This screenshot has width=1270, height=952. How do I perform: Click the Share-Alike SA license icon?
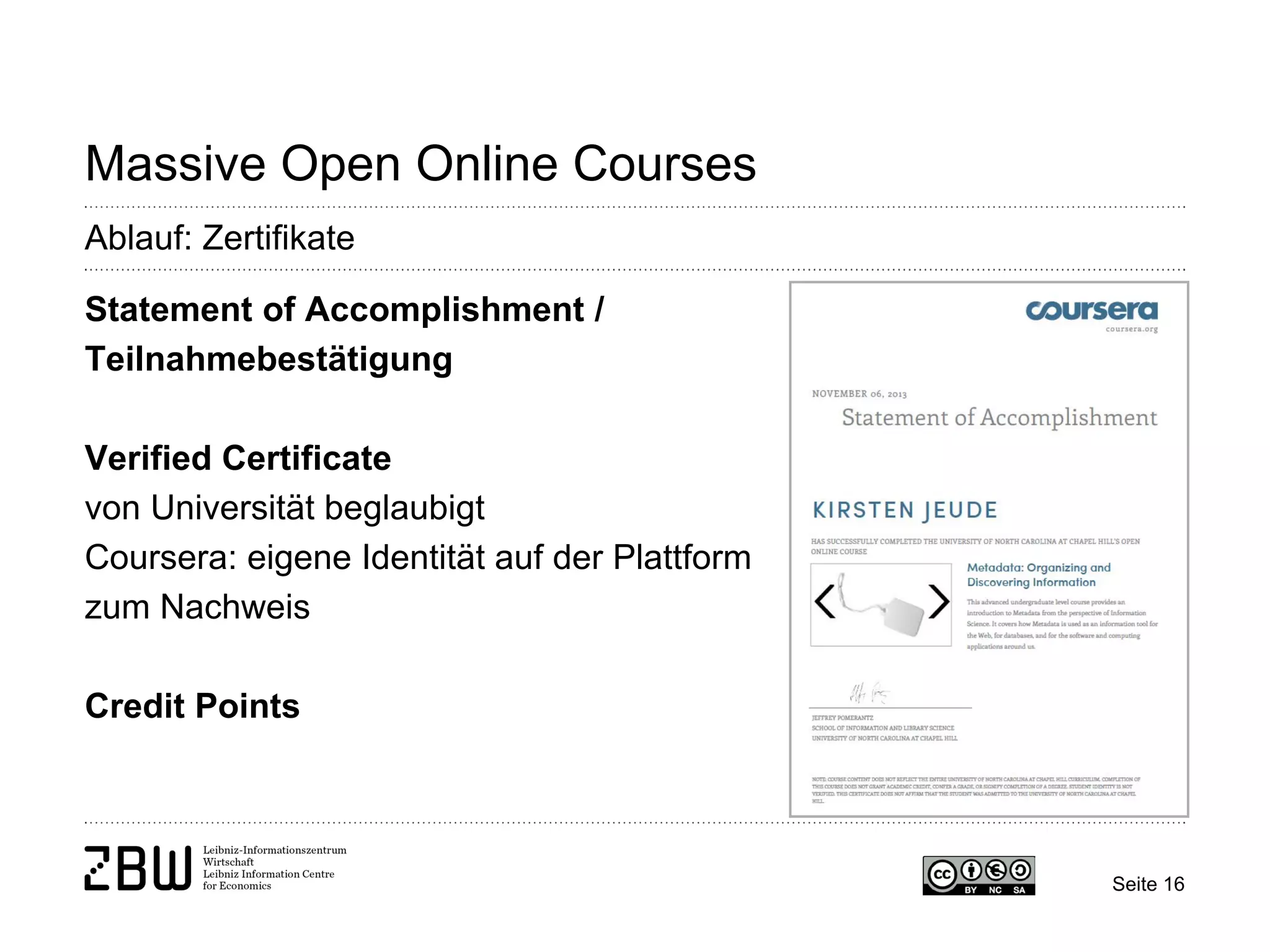pyautogui.click(x=1020, y=871)
